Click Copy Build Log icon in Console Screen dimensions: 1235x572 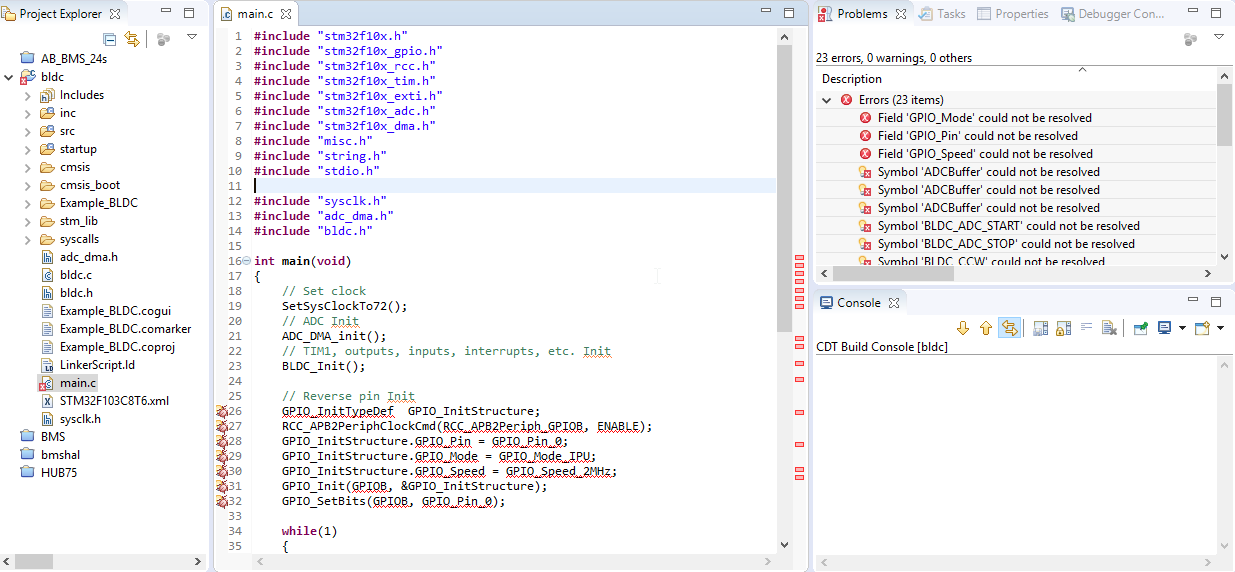coord(1040,328)
